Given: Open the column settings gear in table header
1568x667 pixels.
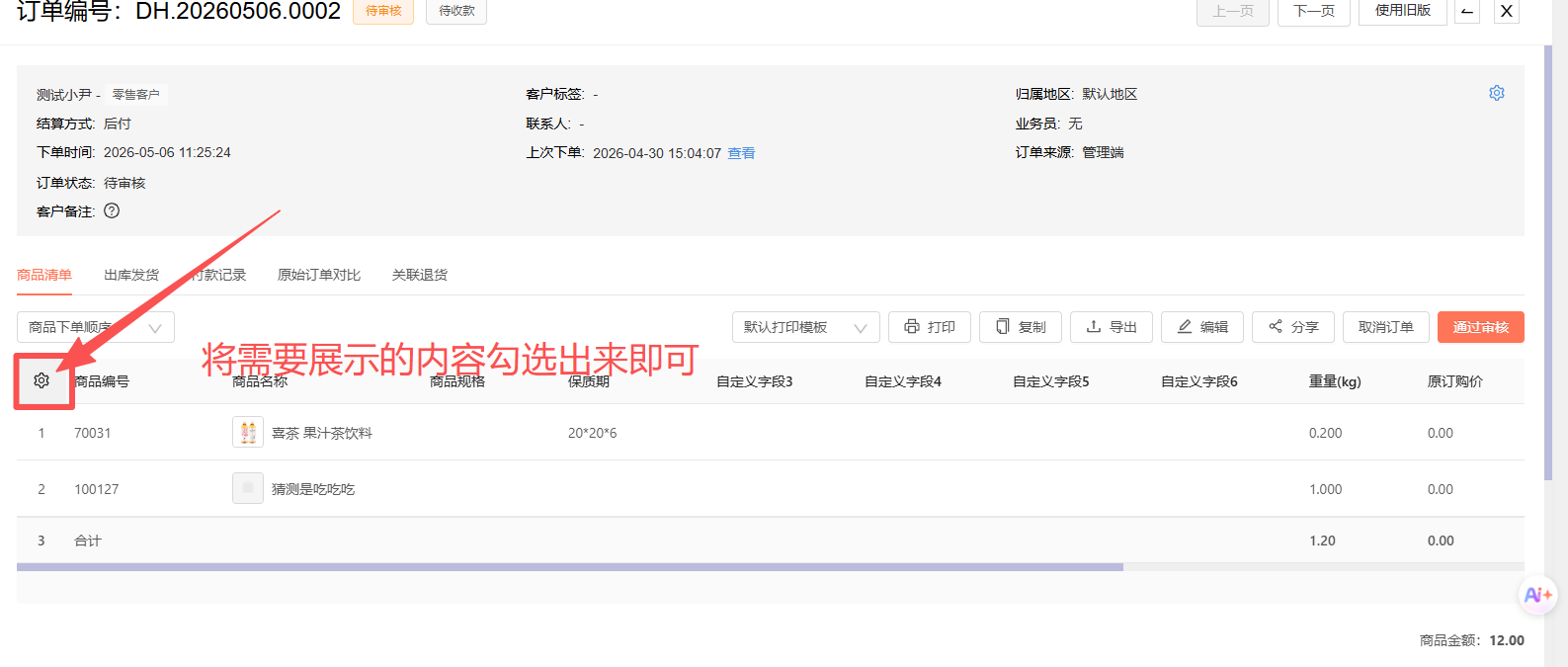Looking at the screenshot, I should point(41,380).
